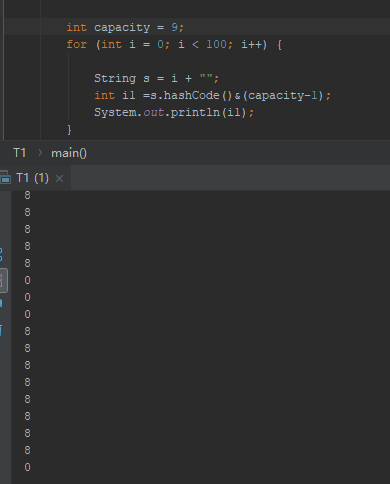Click the T1 breadcrumb item
The width and height of the screenshot is (390, 484).
19,153
